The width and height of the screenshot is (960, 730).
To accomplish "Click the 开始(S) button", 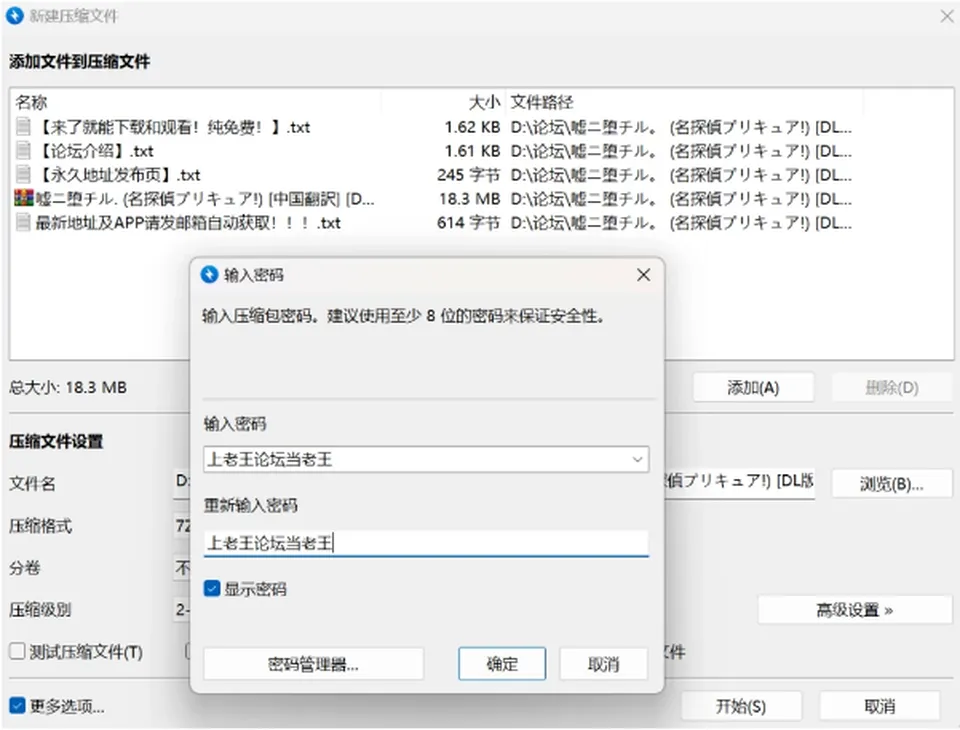I will (x=741, y=707).
